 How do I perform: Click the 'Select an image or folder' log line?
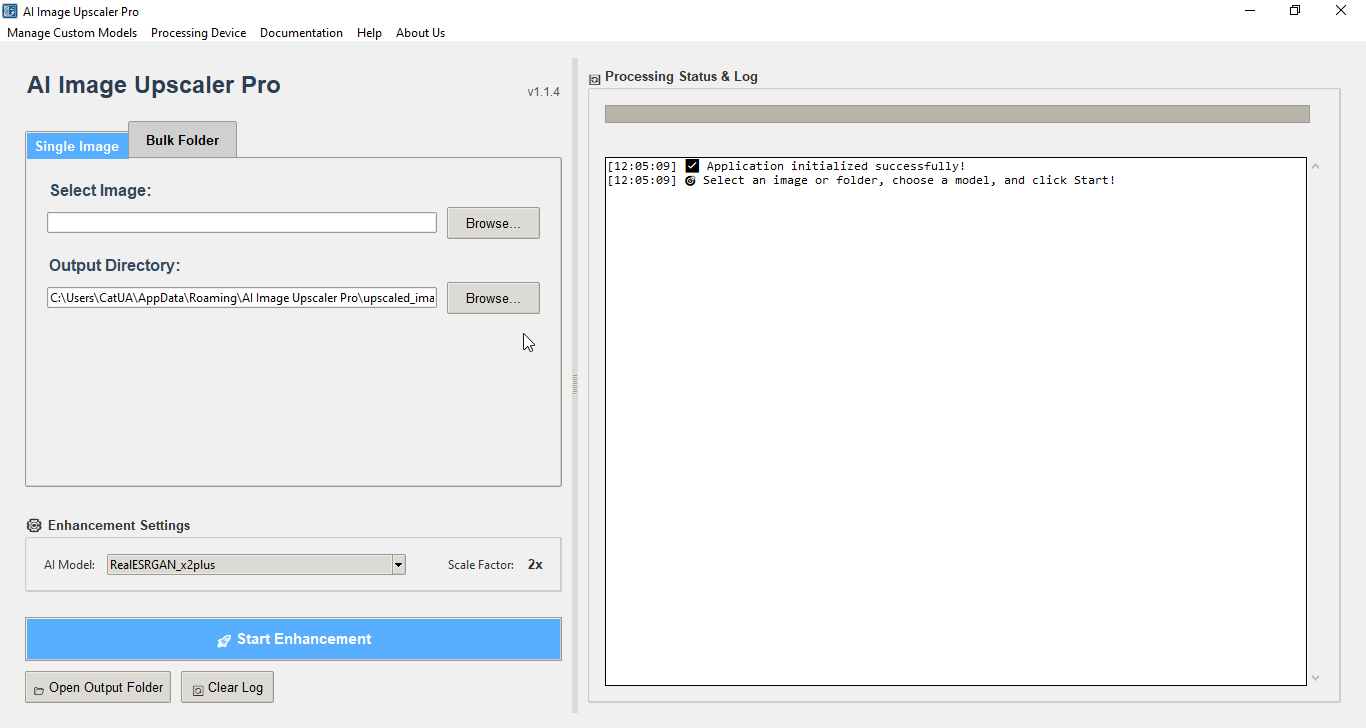click(861, 180)
